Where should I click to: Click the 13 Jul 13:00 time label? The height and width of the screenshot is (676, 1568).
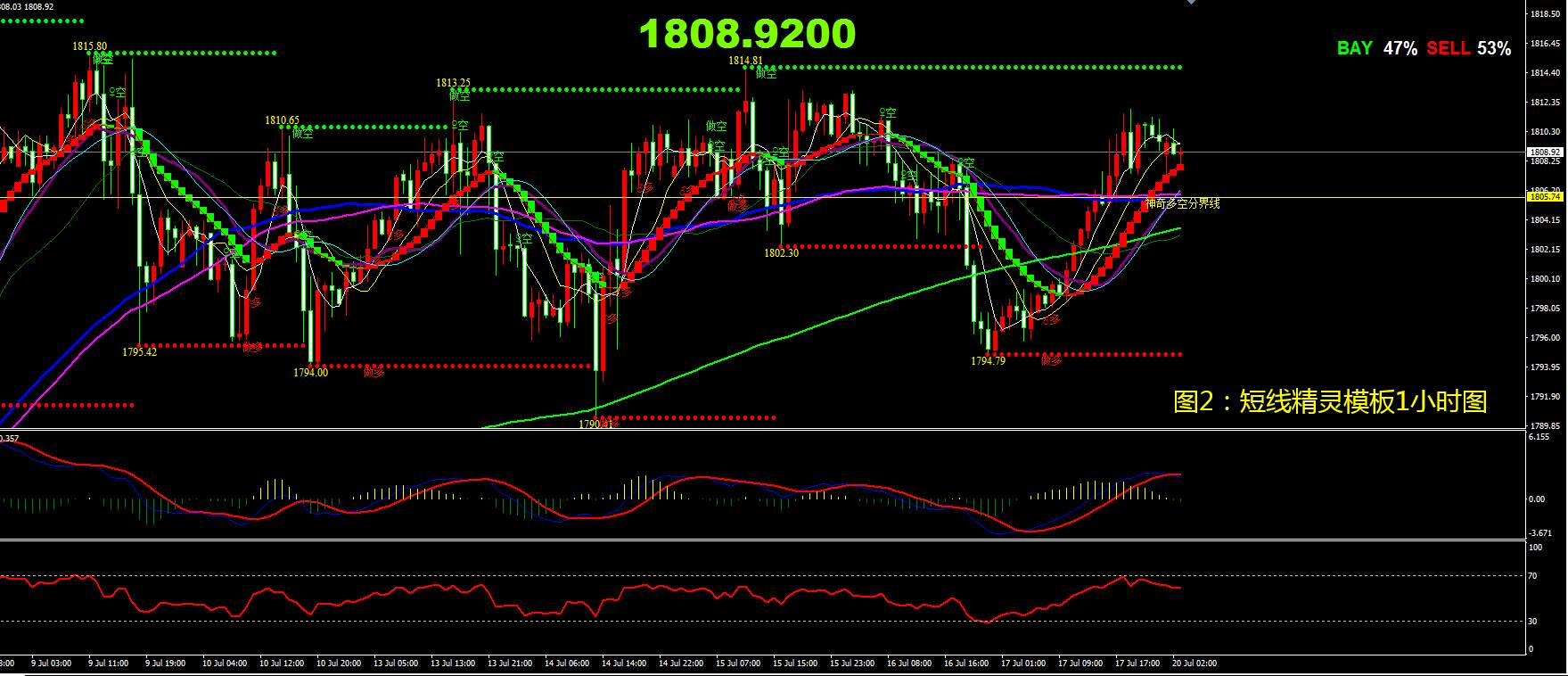(x=453, y=664)
